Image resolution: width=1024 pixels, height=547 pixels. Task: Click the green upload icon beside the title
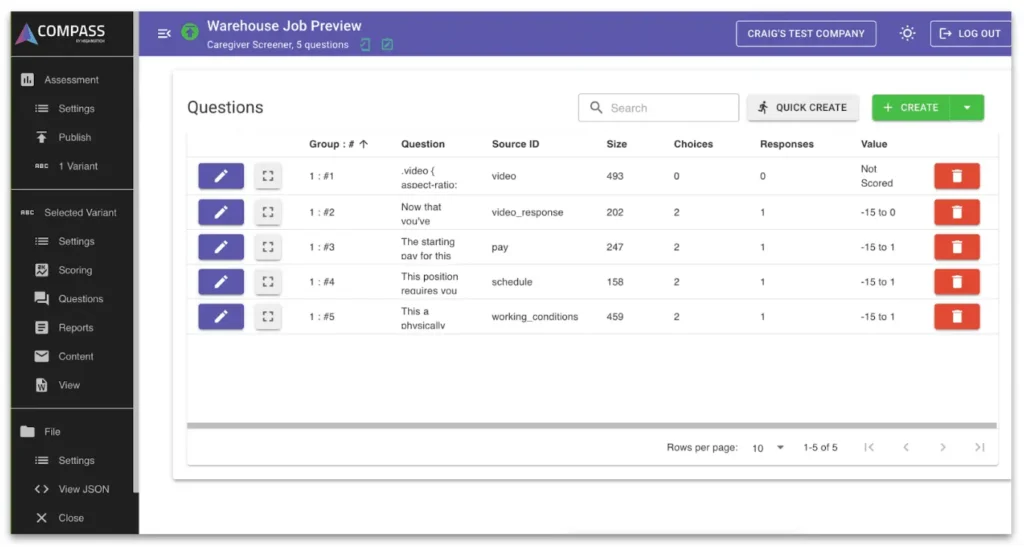coord(190,33)
